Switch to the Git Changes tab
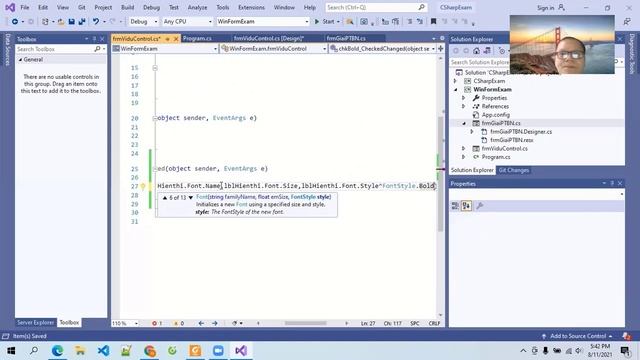 [513, 170]
